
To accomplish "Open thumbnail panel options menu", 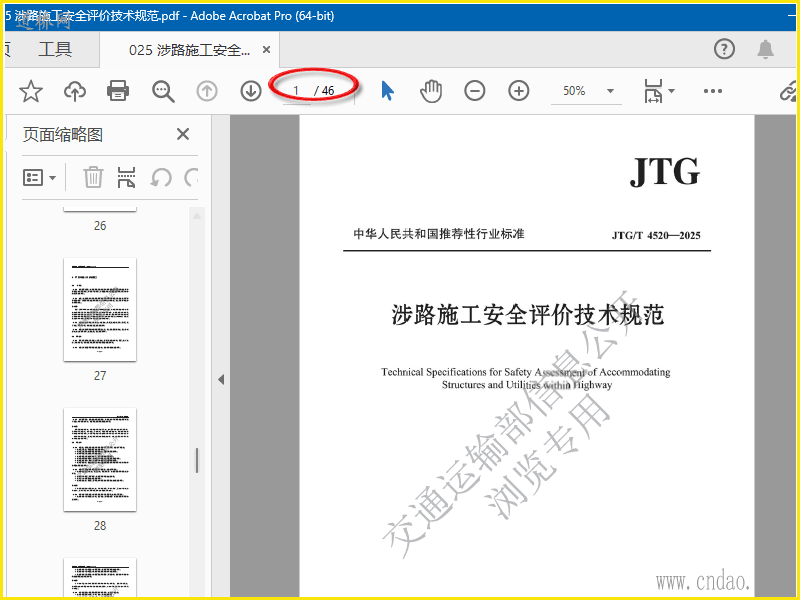I will 39,178.
